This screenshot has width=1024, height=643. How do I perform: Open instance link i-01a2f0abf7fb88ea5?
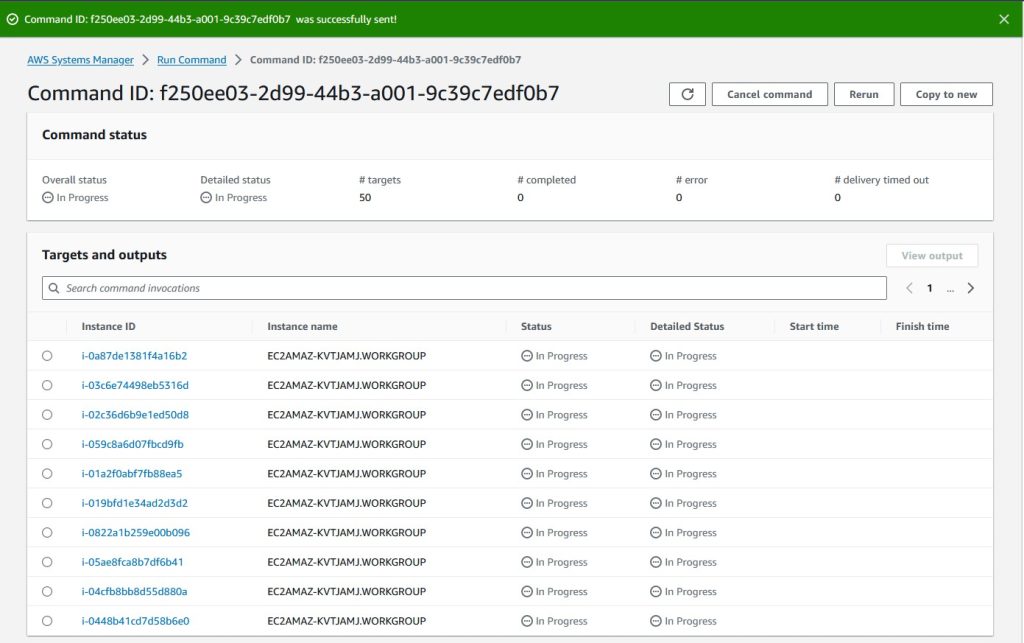[x=131, y=473]
